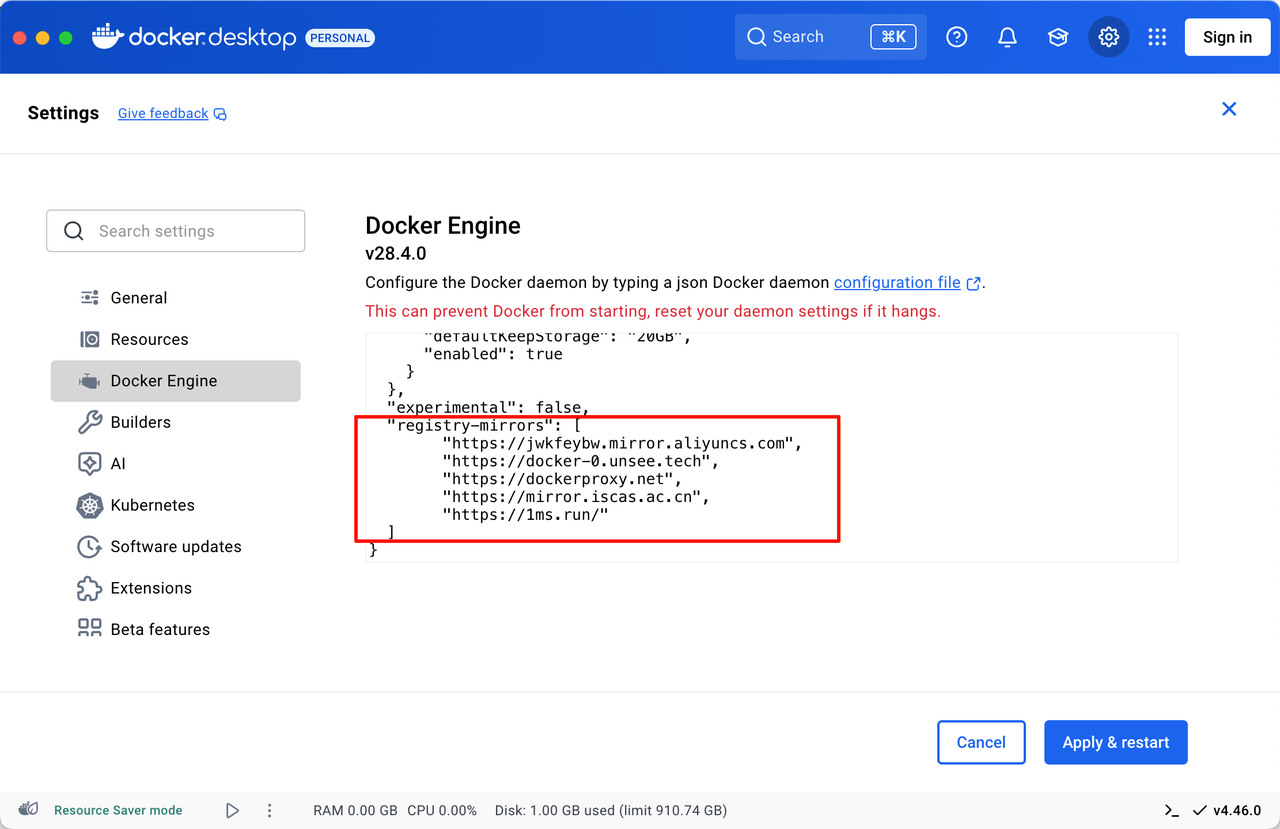
Task: Open Resources settings section
Action: tap(149, 339)
